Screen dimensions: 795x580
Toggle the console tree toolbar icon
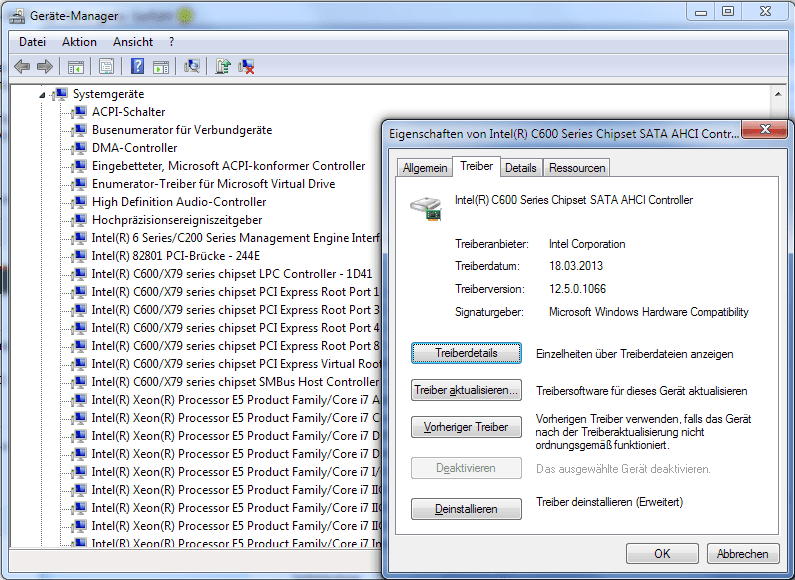tap(76, 66)
